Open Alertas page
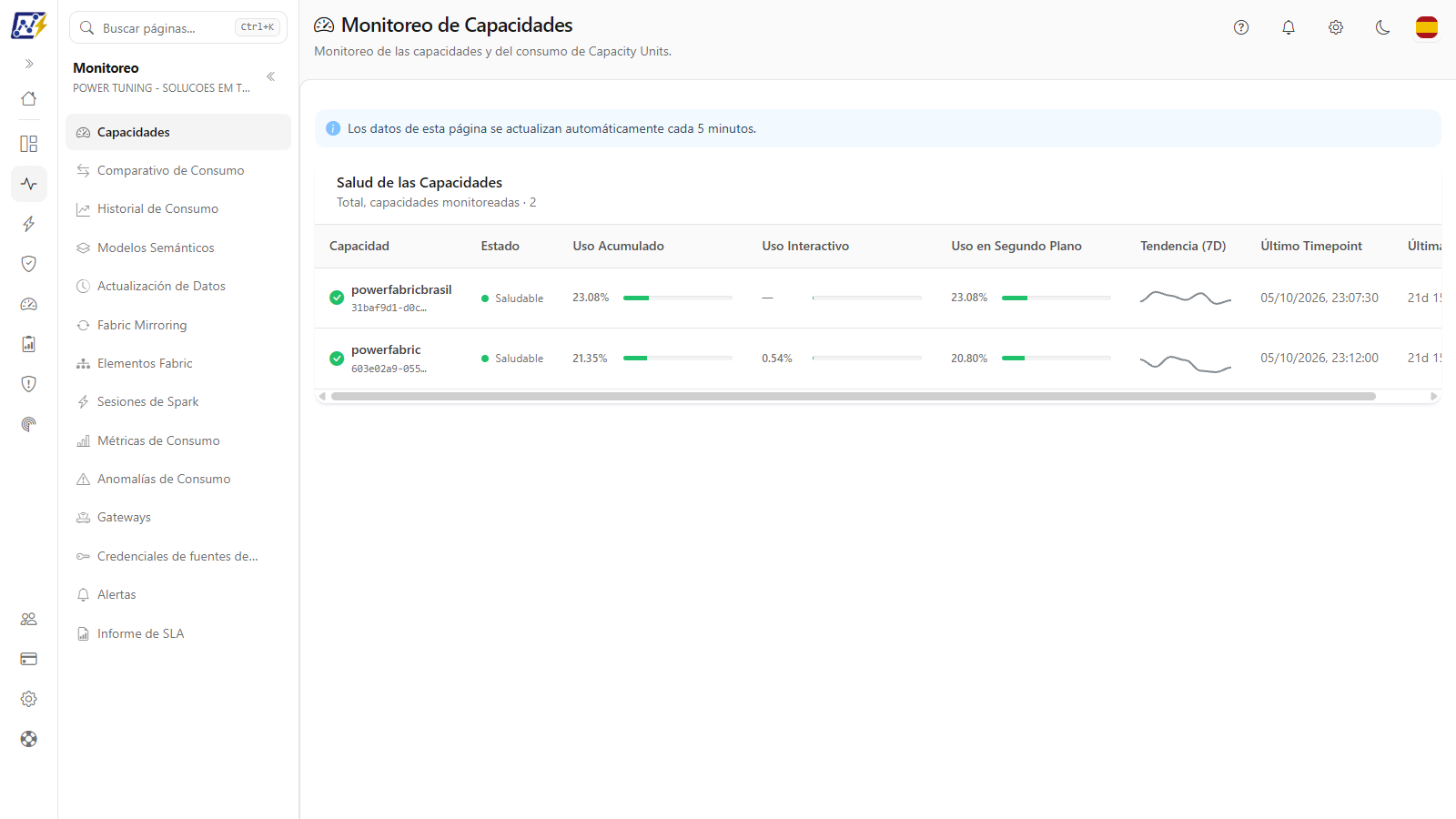Viewport: 1456px width, 819px height. [x=178, y=594]
